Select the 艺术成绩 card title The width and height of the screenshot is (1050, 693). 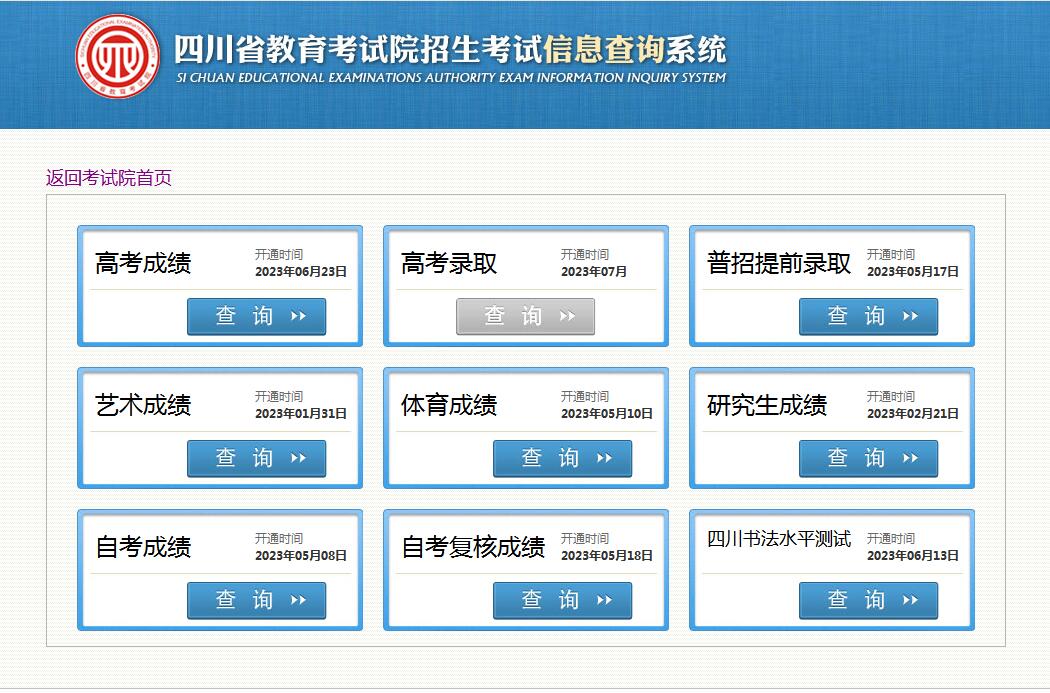coord(143,405)
